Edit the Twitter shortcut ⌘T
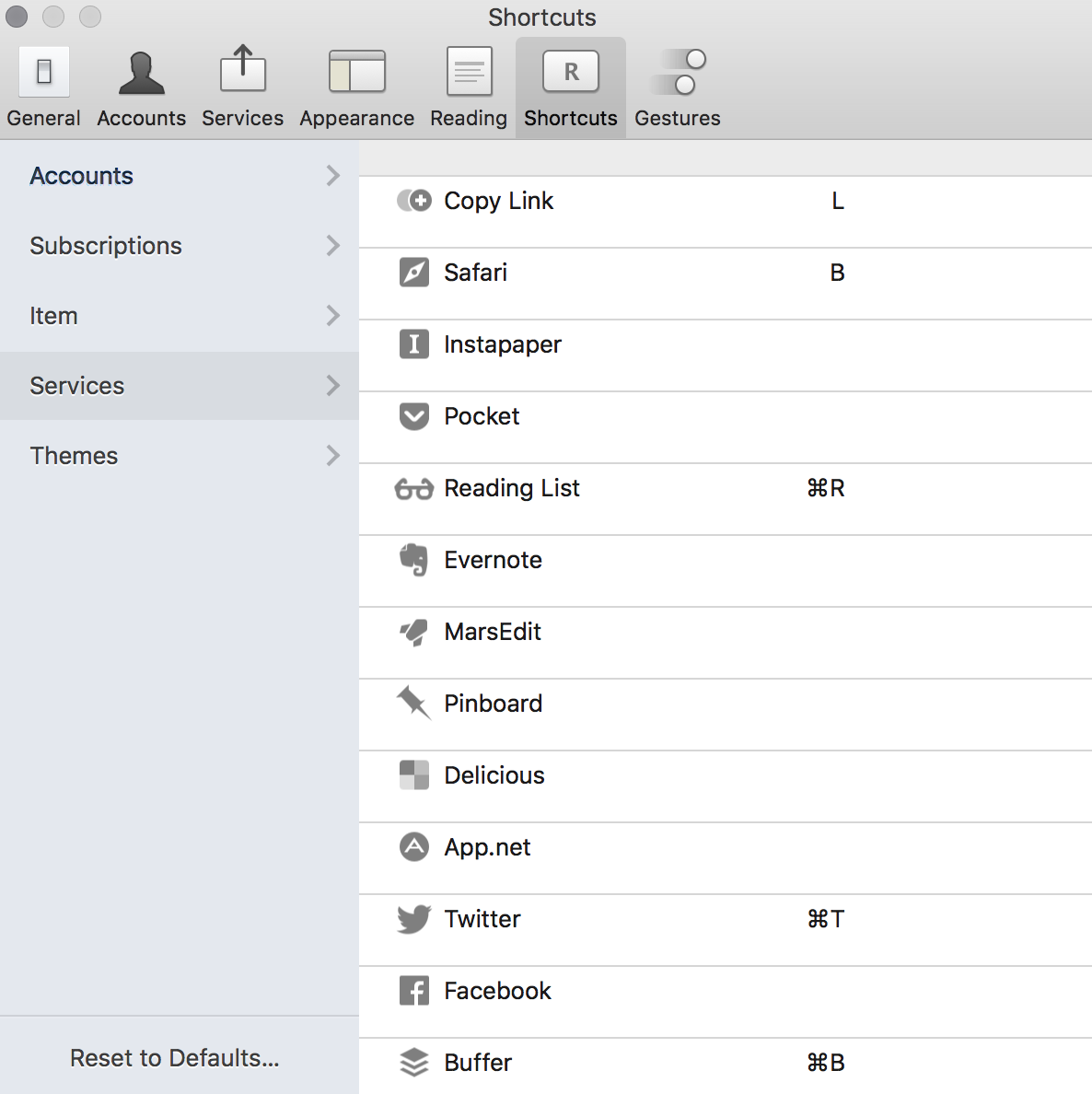The image size is (1092, 1094). [x=826, y=919]
